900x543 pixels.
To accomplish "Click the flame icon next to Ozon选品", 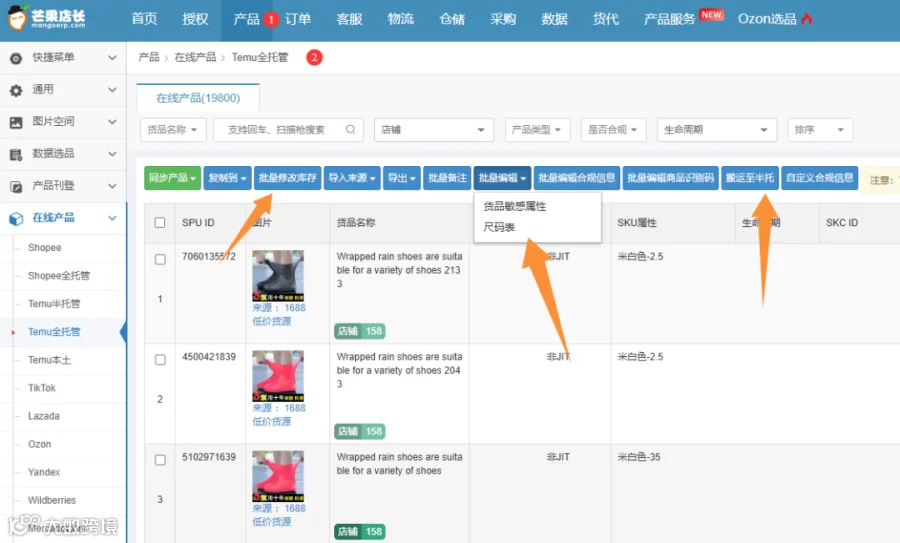I will pyautogui.click(x=807, y=19).
